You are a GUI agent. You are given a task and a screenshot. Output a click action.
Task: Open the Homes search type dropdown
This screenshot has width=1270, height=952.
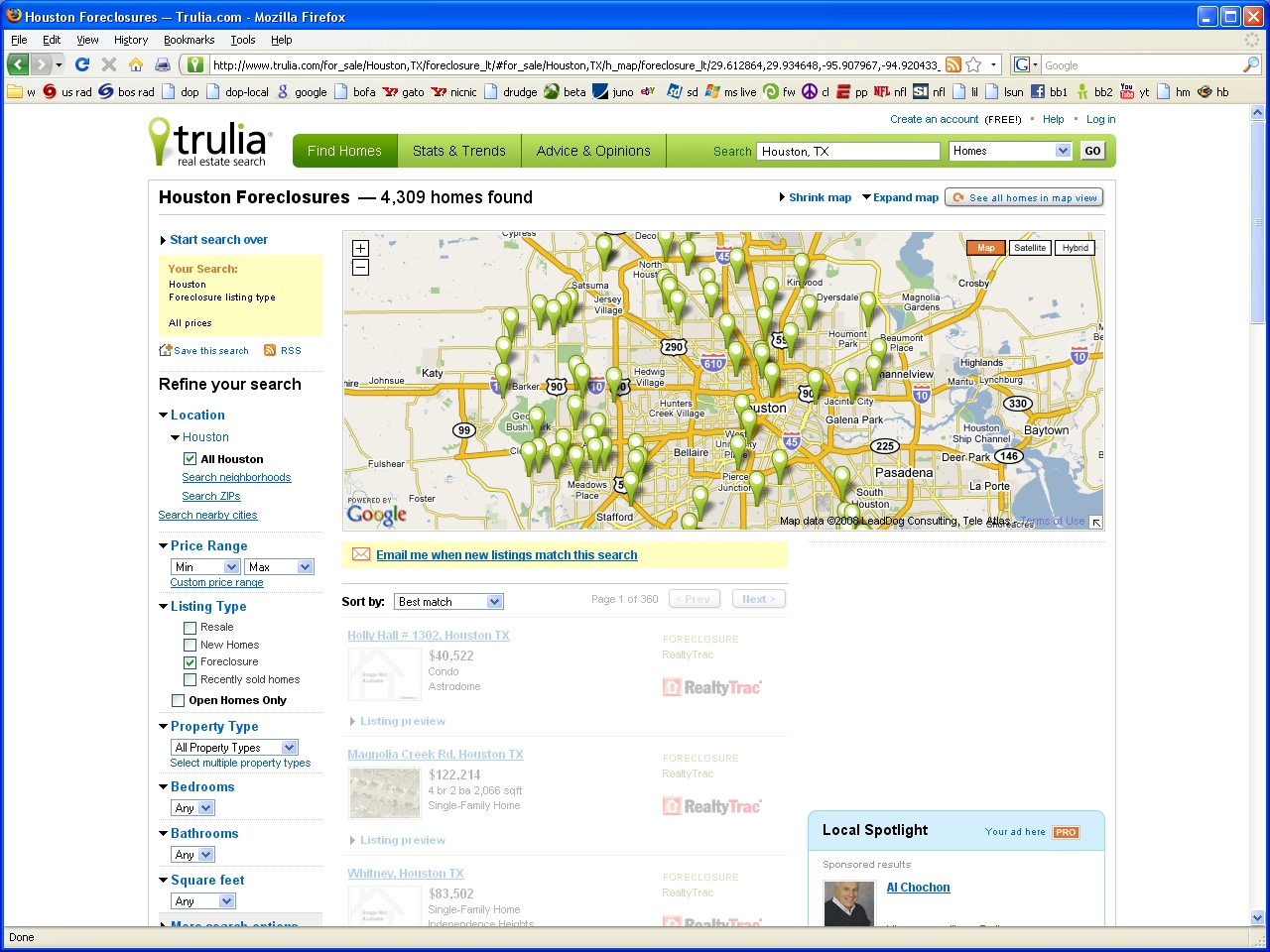tap(1010, 151)
